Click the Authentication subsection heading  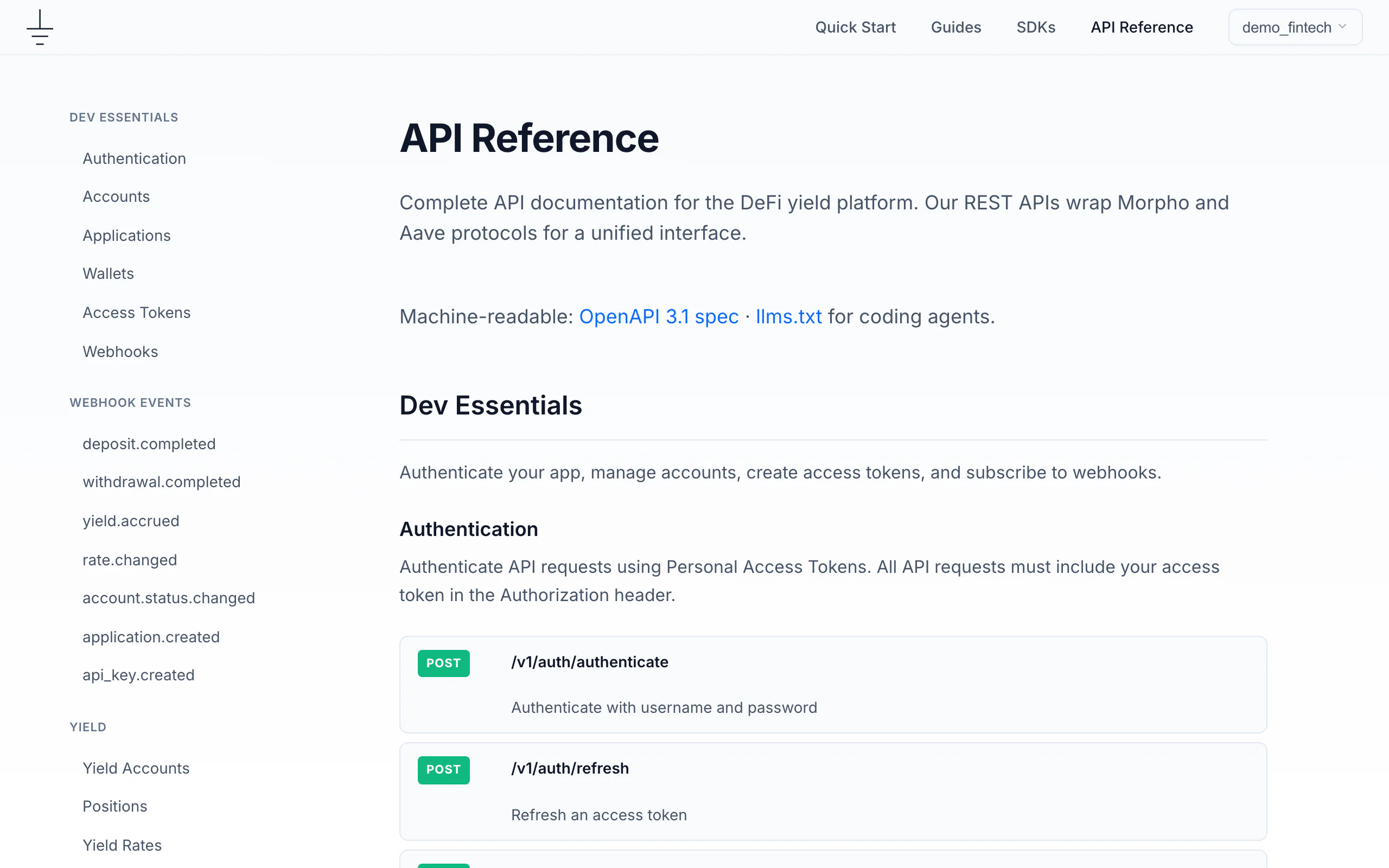(468, 529)
